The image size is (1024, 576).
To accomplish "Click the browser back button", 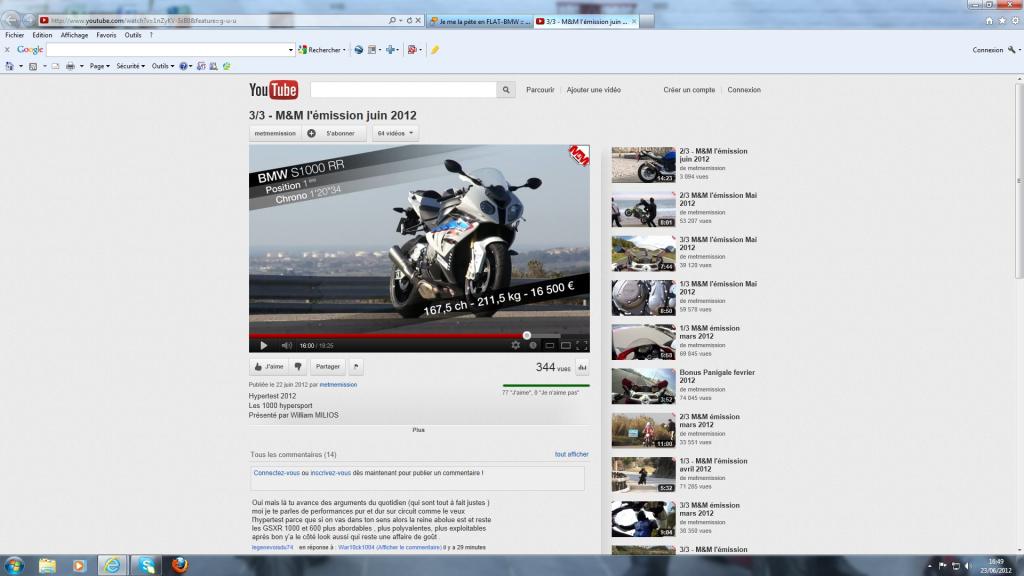I will [x=12, y=20].
